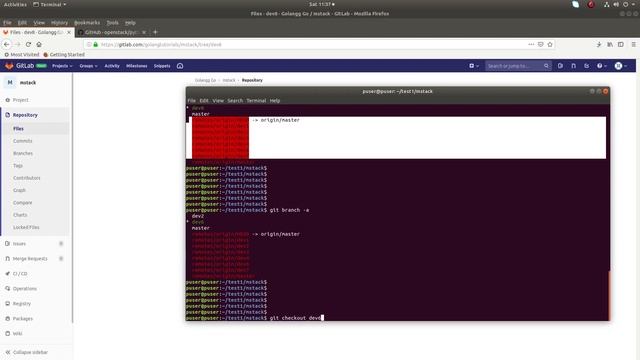The image size is (640, 360).
Task: Open Terminal window View menu
Action: pos(218,100)
